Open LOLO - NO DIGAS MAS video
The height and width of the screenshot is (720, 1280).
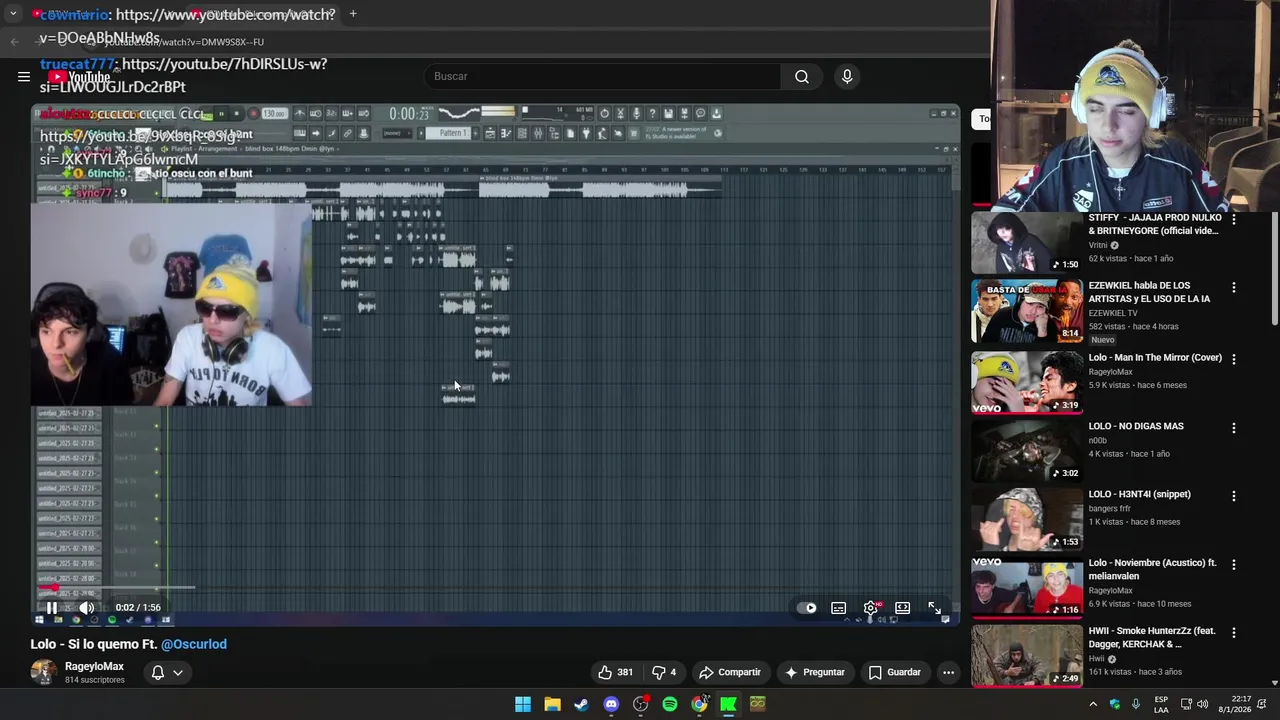(x=1136, y=426)
